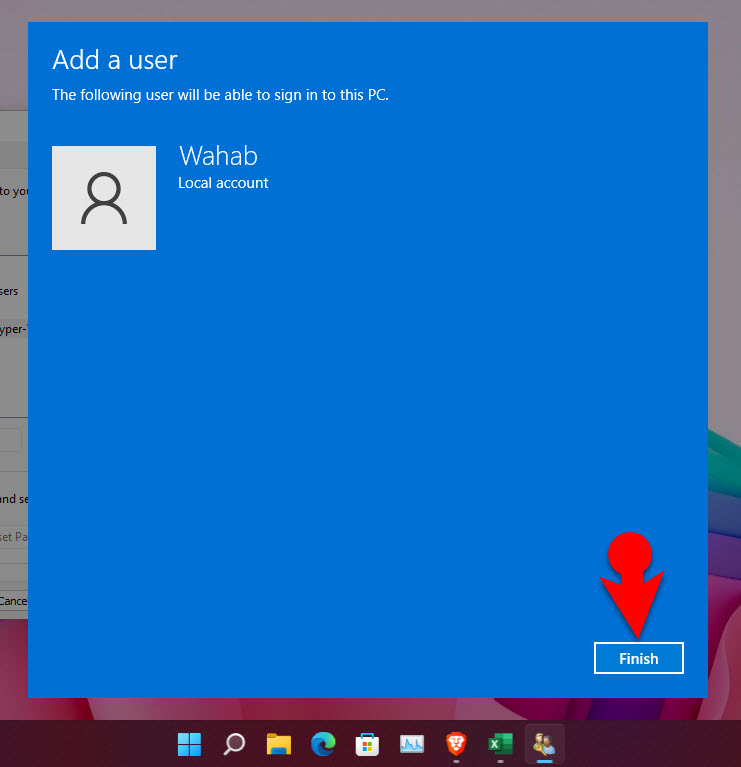Click Cancel in the background dialog
Viewport: 741px width, 767px height.
click(14, 601)
